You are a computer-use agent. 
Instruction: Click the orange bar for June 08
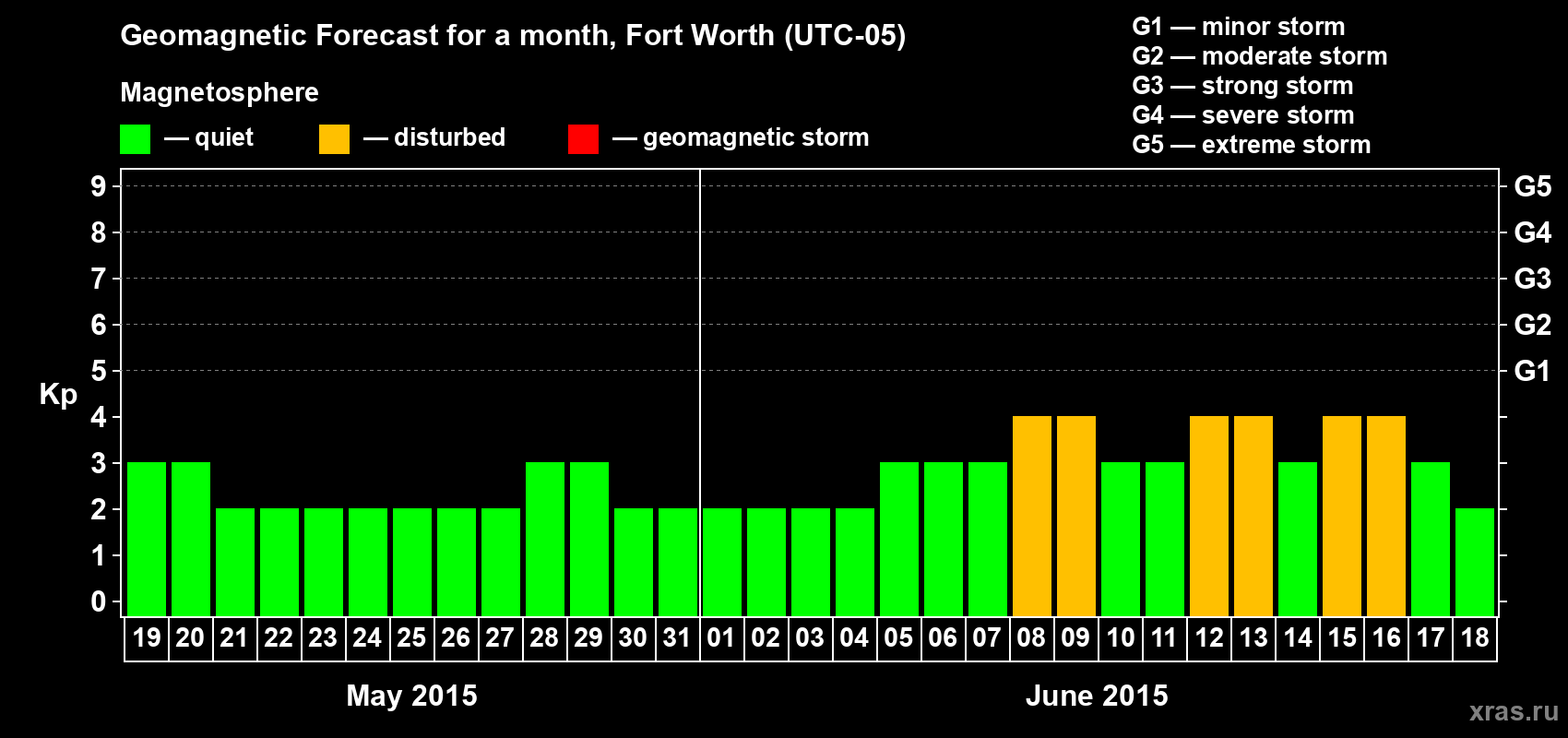[x=1032, y=517]
